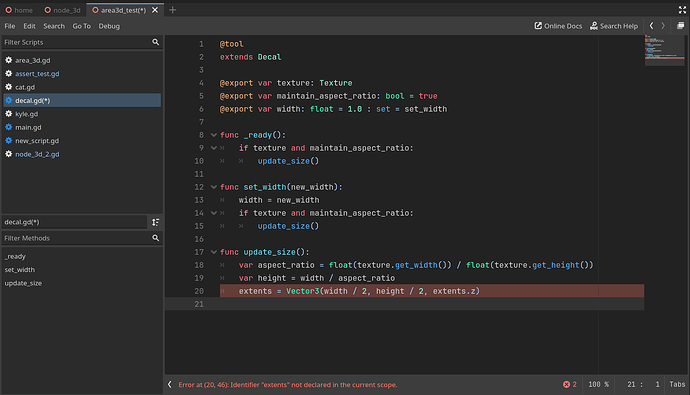Toggle alphabetical sorting of the methods list
This screenshot has width=690, height=395.
(x=155, y=222)
